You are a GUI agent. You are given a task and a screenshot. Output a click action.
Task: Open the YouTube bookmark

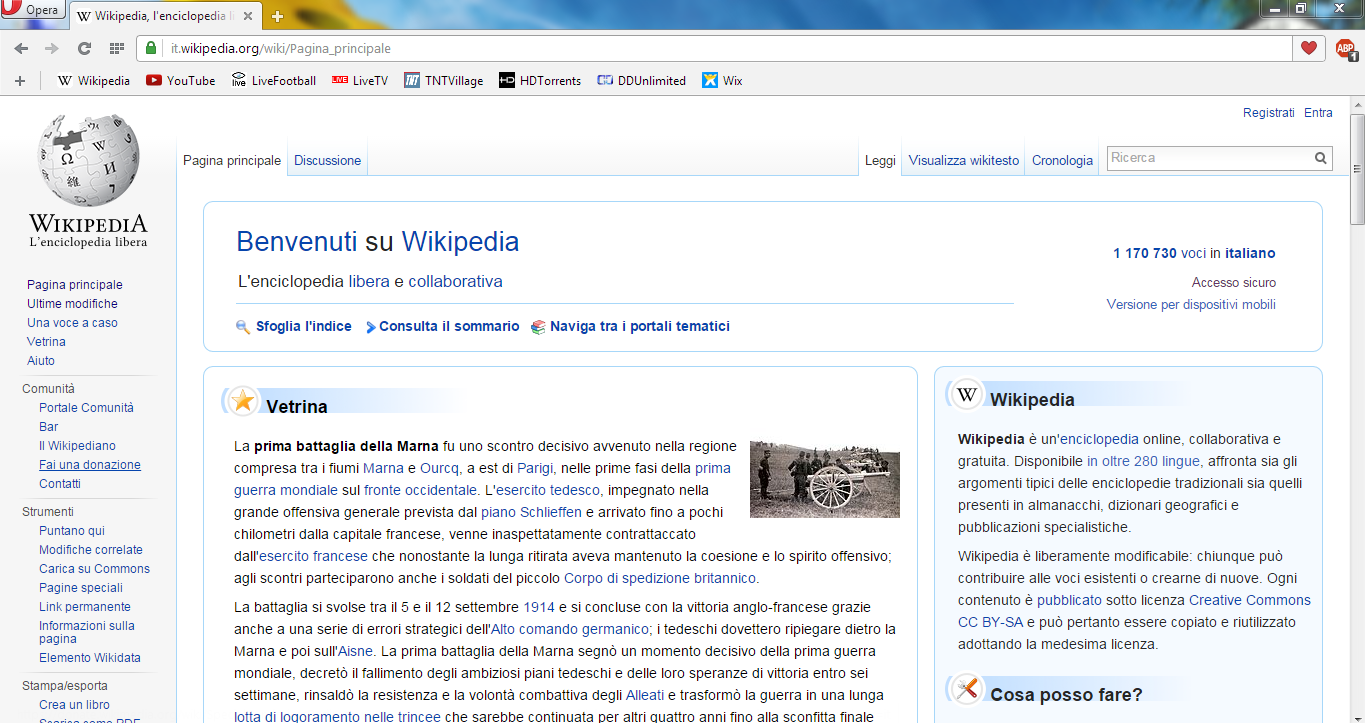180,81
